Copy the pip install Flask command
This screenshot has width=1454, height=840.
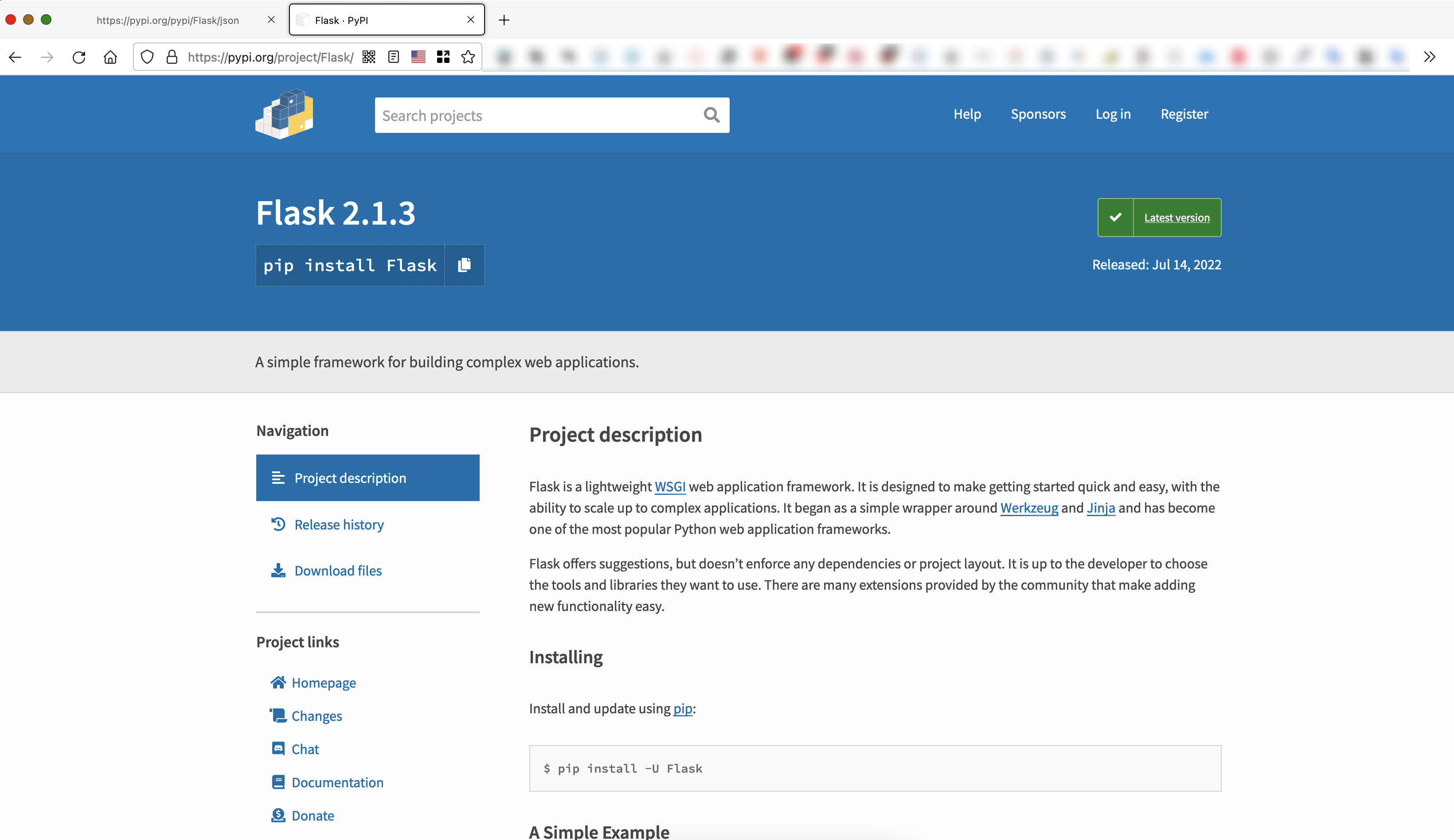[465, 265]
